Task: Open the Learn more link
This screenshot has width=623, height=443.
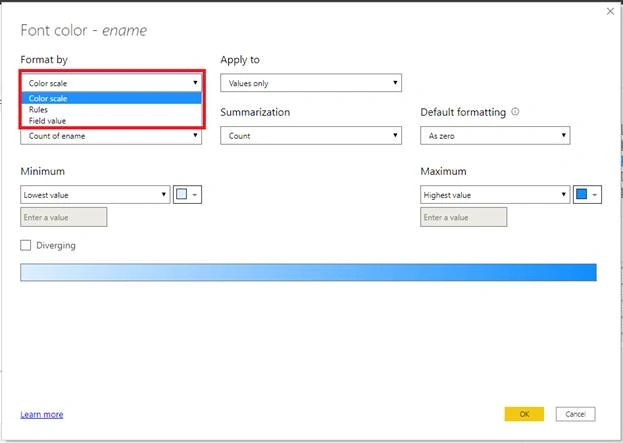Action: pyautogui.click(x=42, y=414)
